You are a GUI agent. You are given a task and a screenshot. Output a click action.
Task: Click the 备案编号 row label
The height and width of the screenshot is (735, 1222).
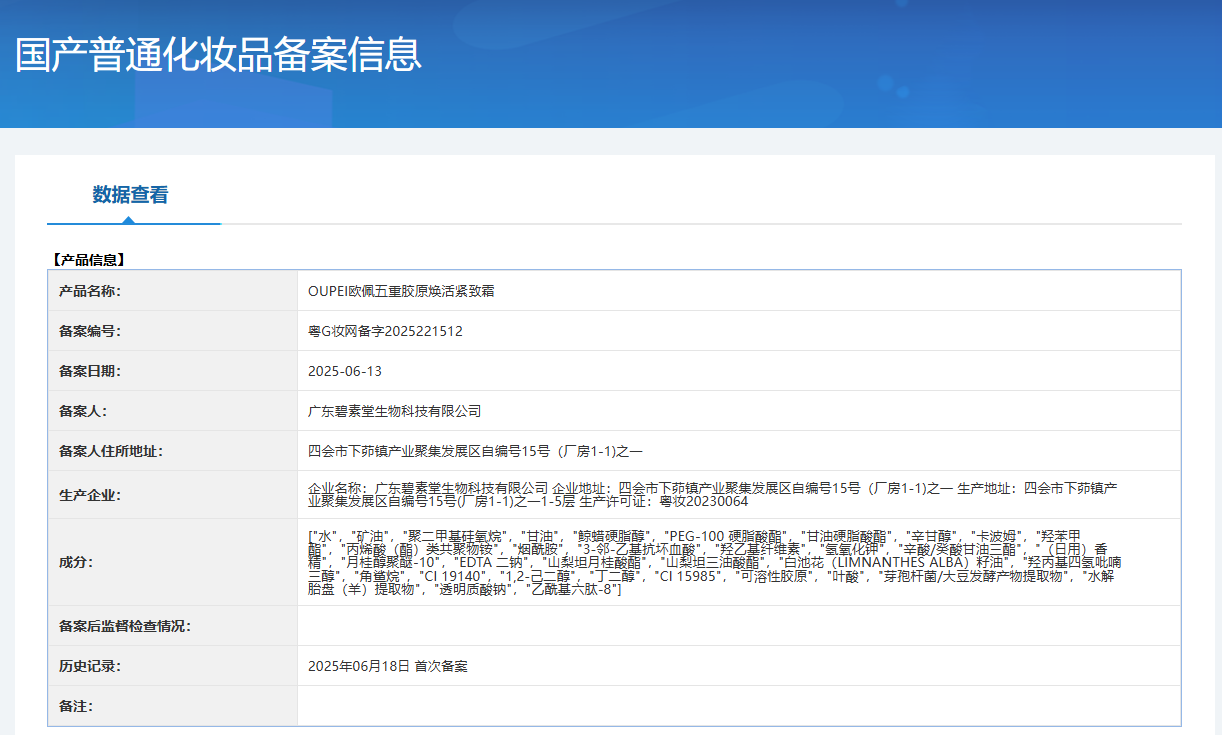(x=90, y=331)
